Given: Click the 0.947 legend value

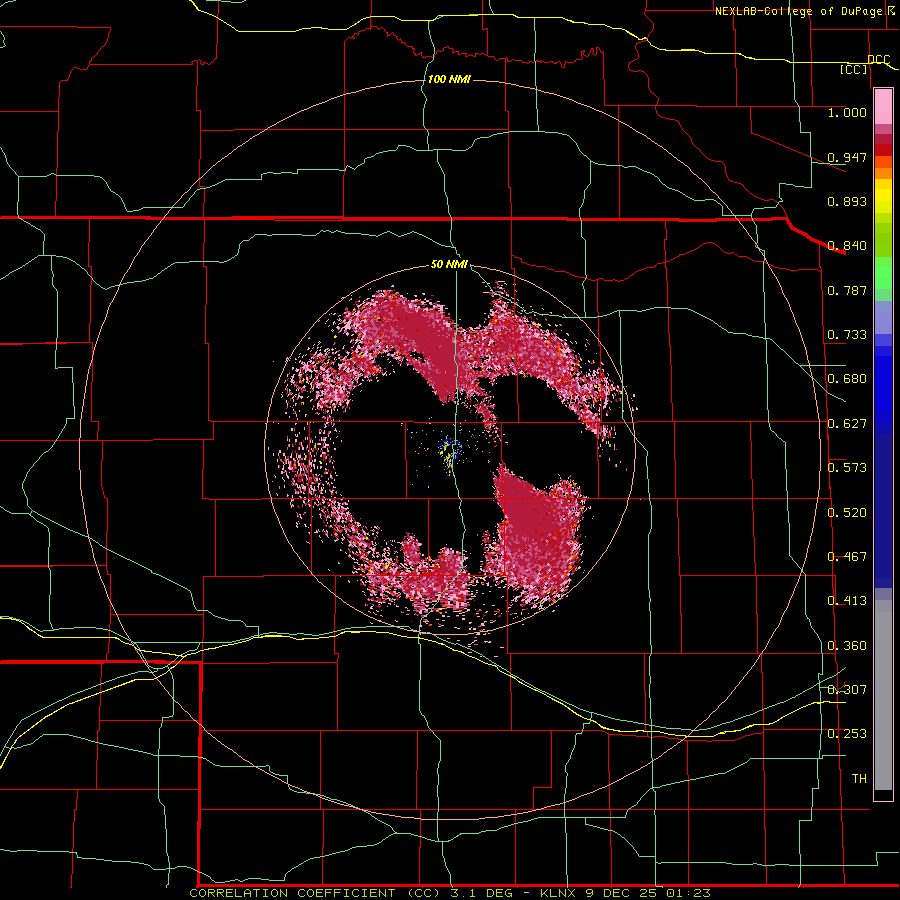Looking at the screenshot, I should 847,157.
